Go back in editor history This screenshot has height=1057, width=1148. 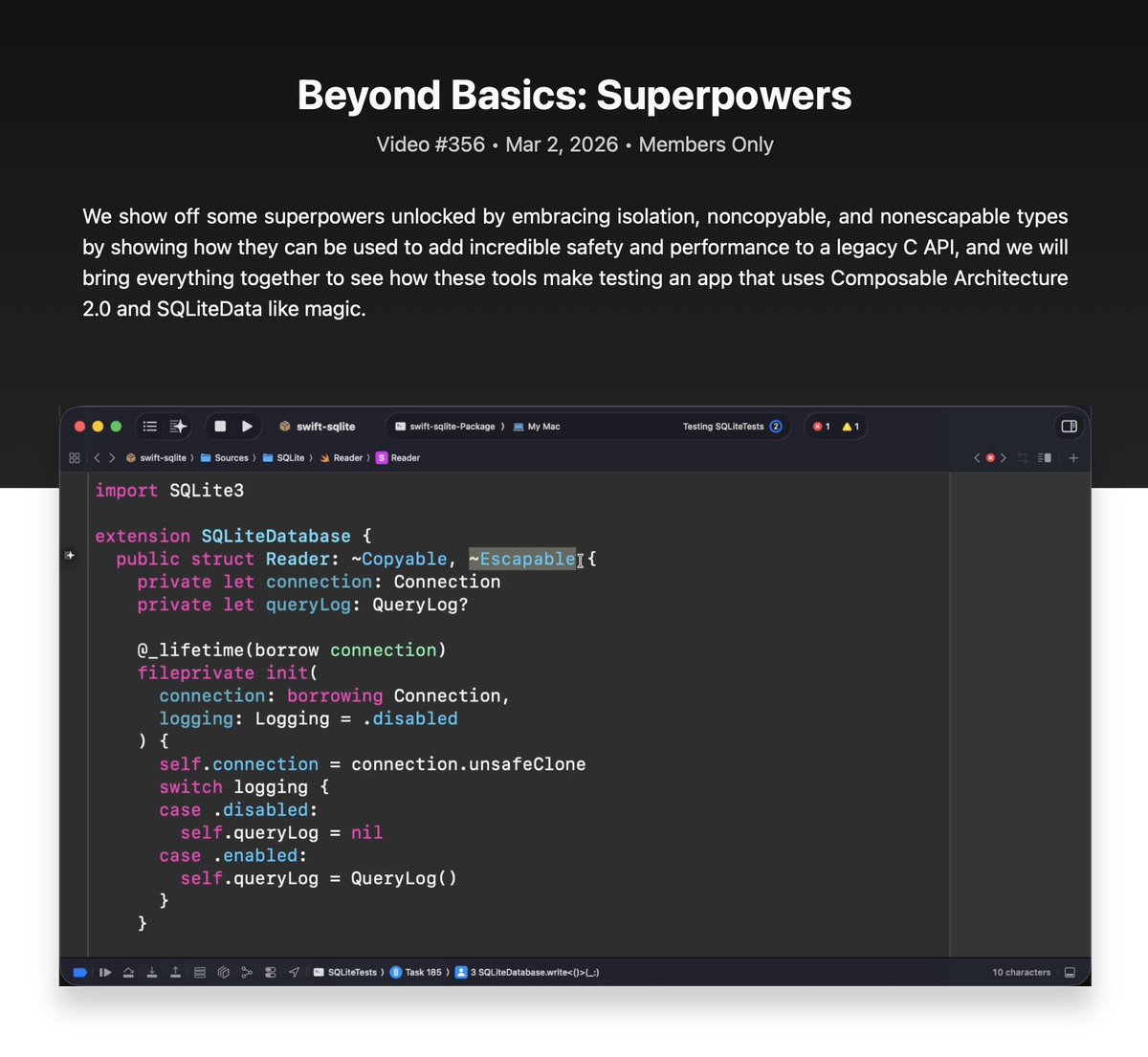point(97,458)
